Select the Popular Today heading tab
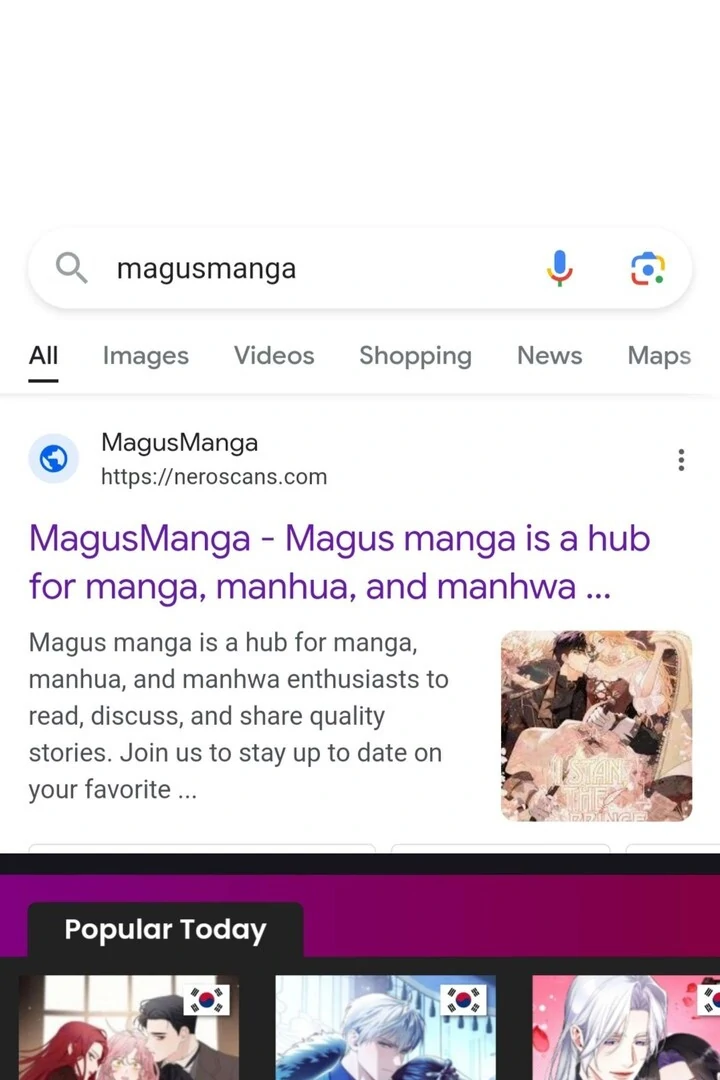Image resolution: width=720 pixels, height=1080 pixels. (165, 929)
